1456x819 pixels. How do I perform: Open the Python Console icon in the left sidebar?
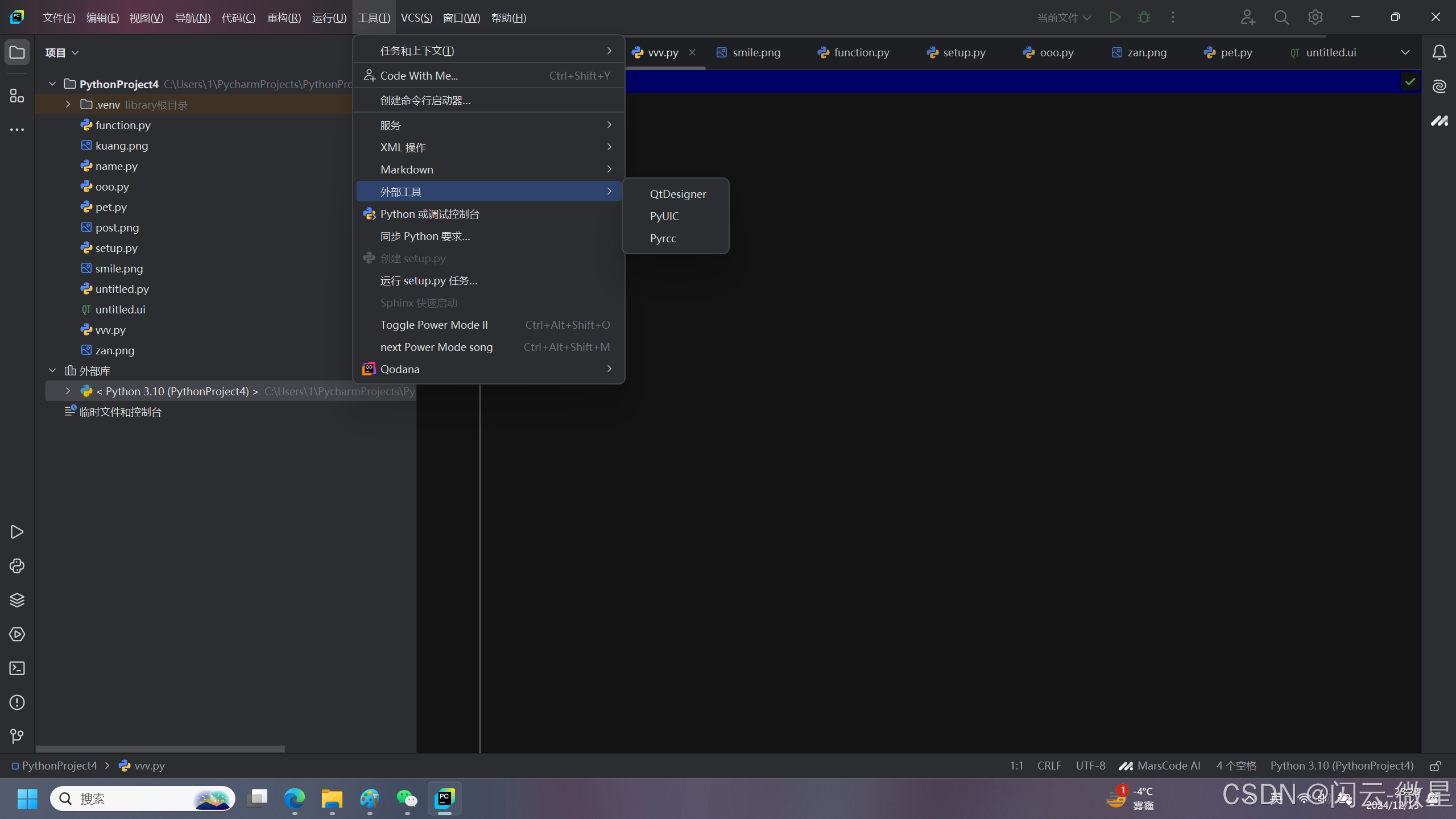(17, 566)
